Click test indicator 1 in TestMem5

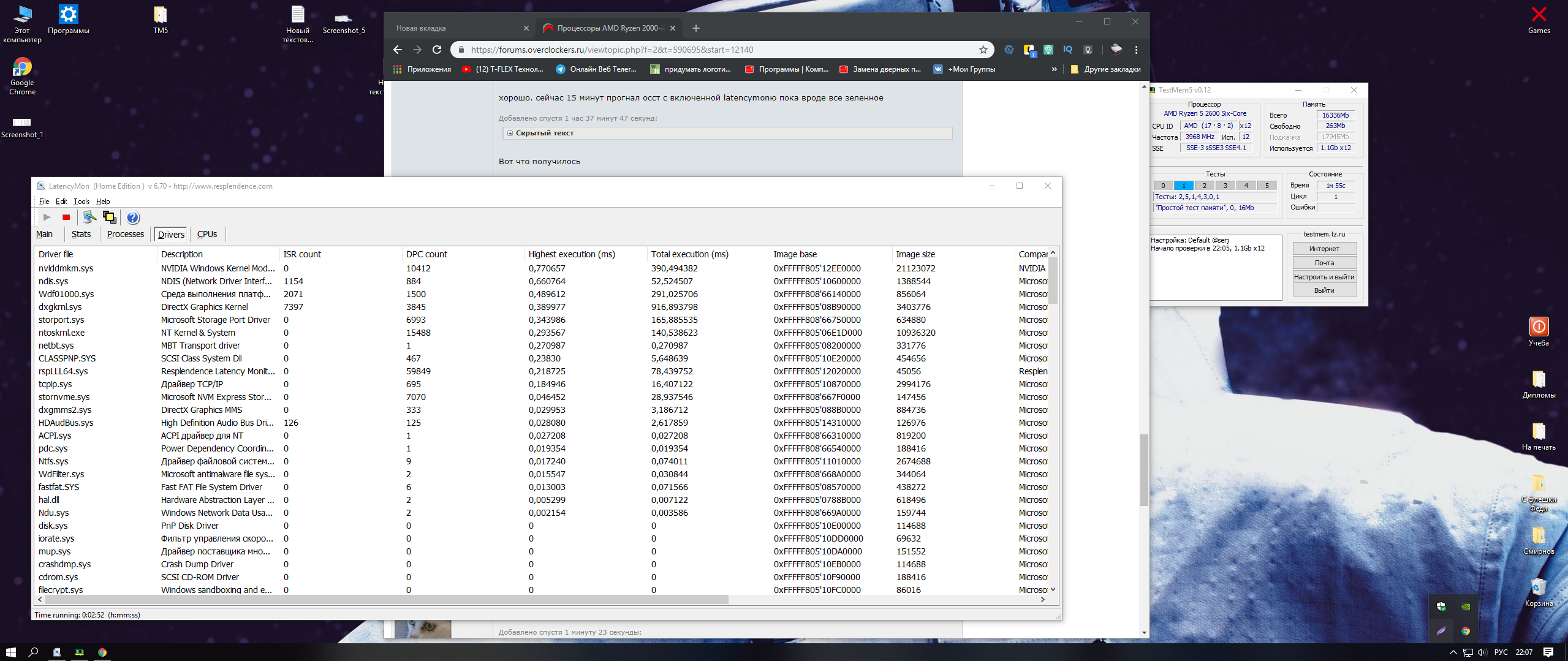click(x=1184, y=186)
